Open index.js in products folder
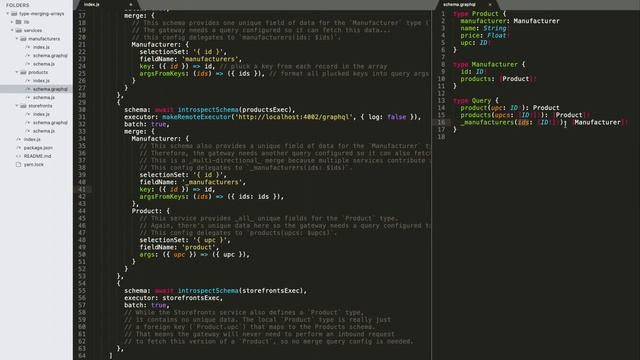This screenshot has width=640, height=360. [41, 81]
